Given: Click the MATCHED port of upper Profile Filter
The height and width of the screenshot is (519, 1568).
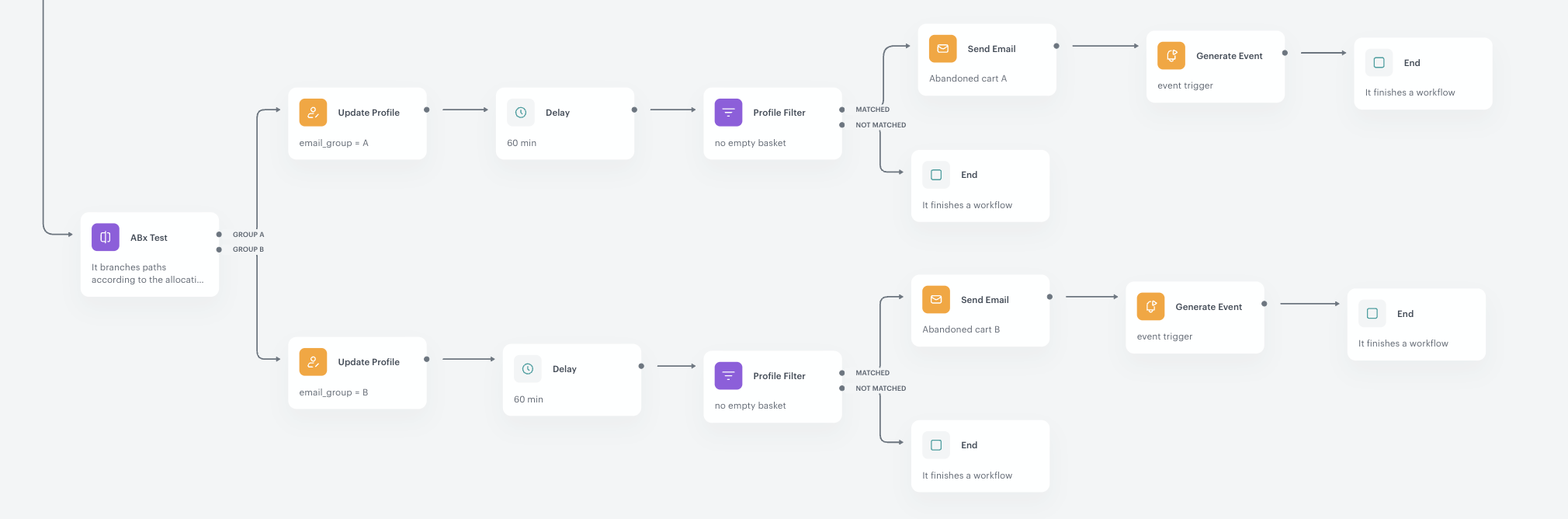Looking at the screenshot, I should click(842, 110).
